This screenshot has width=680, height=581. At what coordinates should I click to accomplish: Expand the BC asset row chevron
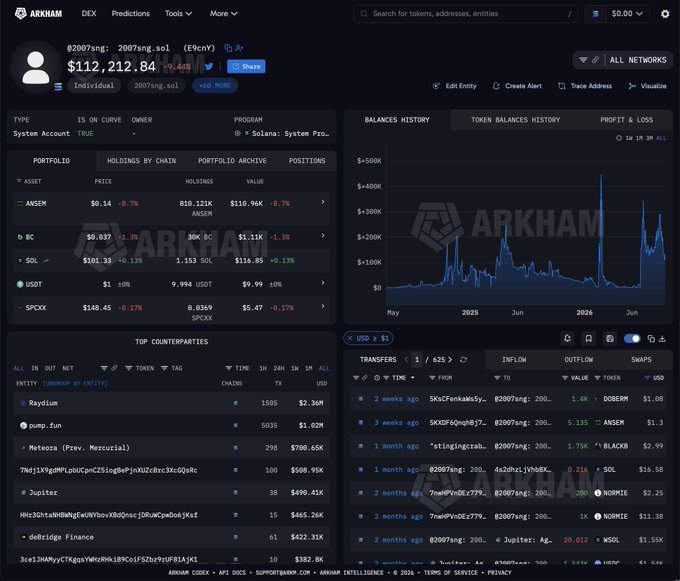point(323,236)
